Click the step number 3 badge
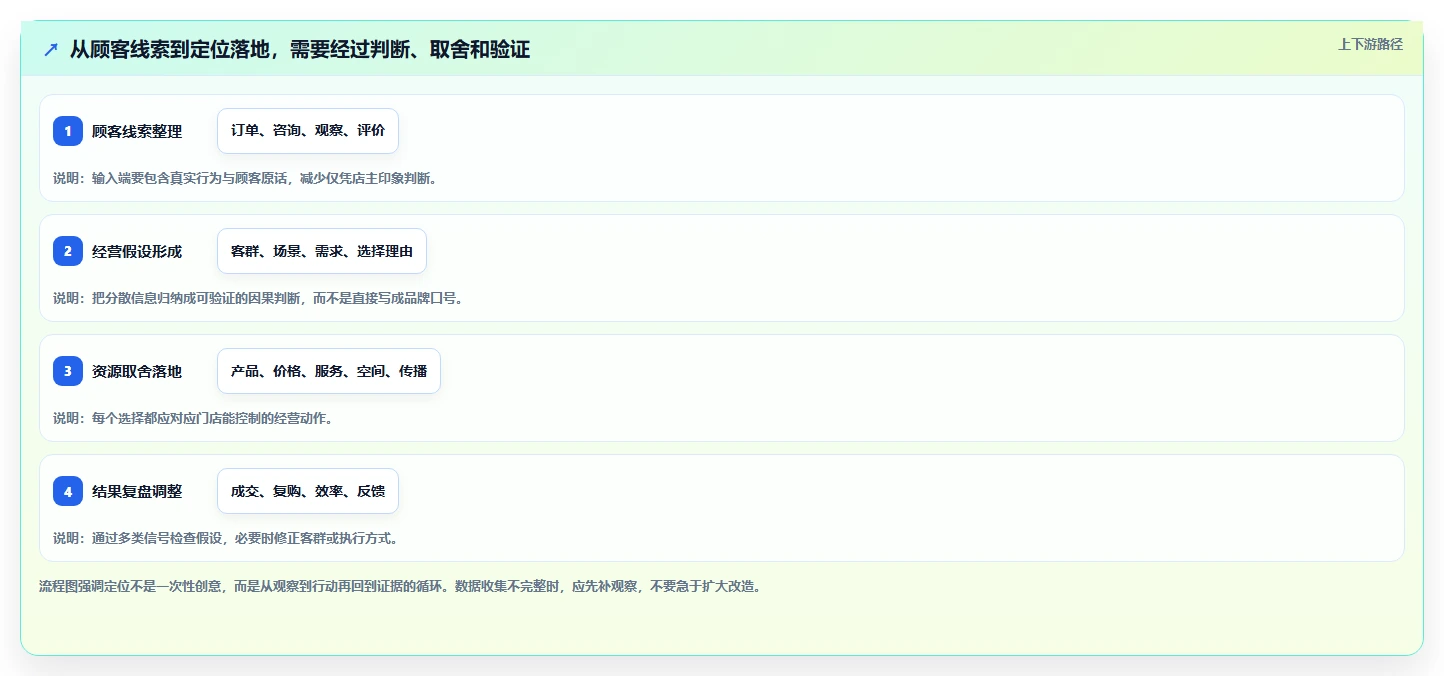This screenshot has height=676, width=1444. [x=68, y=371]
